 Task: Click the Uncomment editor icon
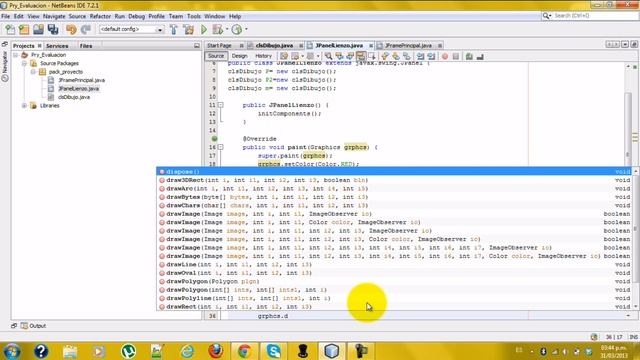480,56
